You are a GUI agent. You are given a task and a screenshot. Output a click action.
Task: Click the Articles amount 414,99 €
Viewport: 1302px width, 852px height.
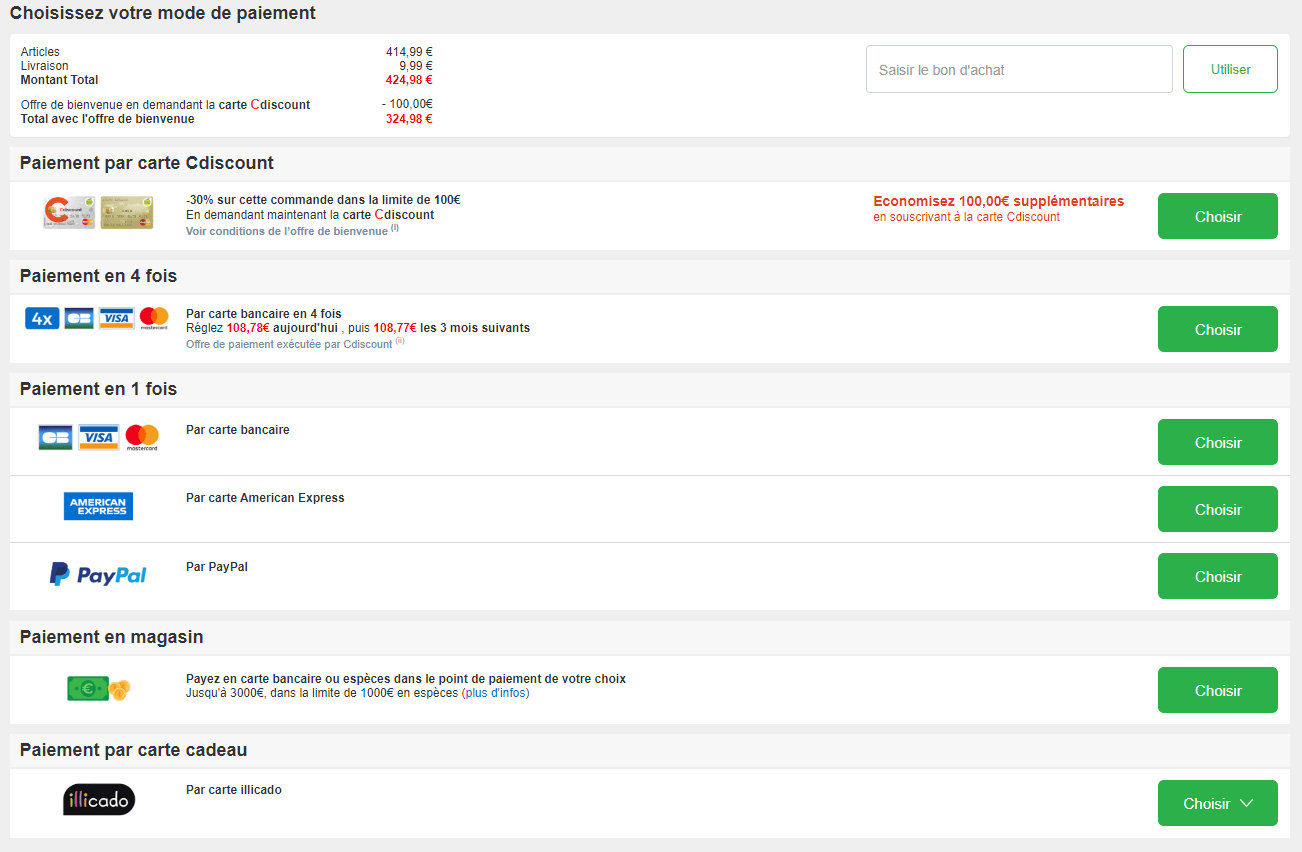409,52
